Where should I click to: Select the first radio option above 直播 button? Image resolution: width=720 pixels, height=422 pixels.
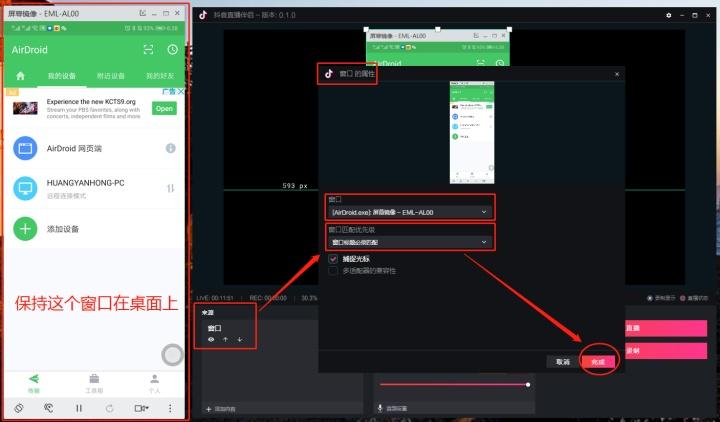pyautogui.click(x=650, y=298)
